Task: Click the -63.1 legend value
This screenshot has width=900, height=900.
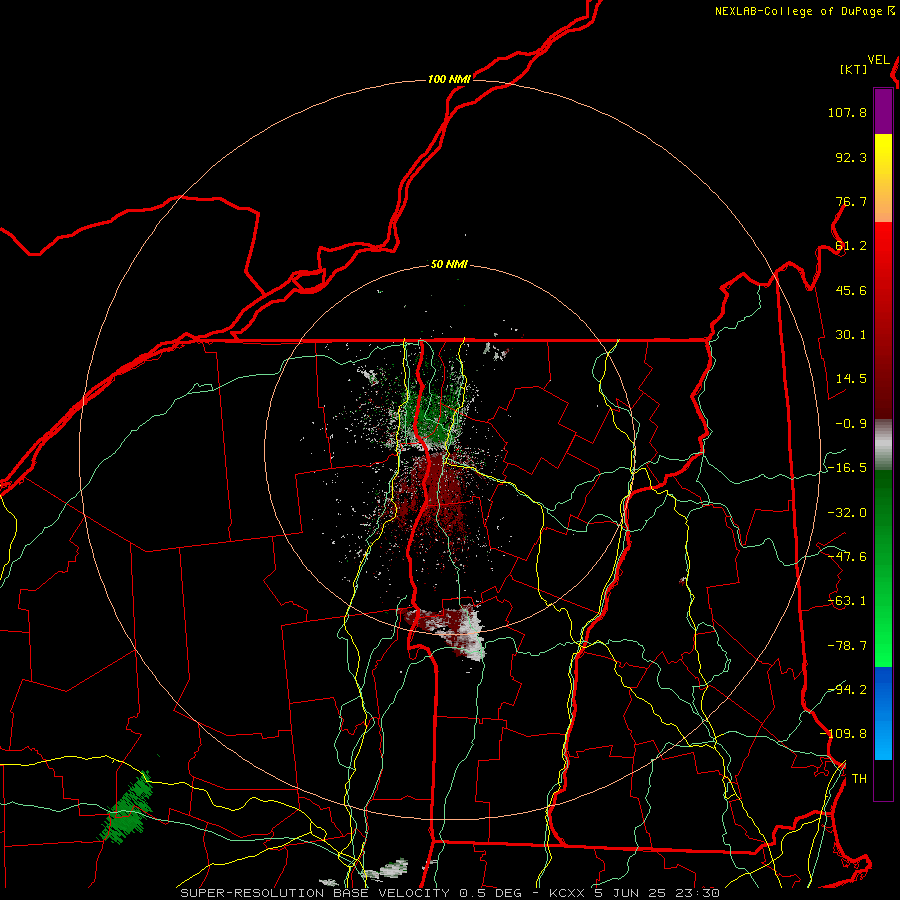Action: 847,601
